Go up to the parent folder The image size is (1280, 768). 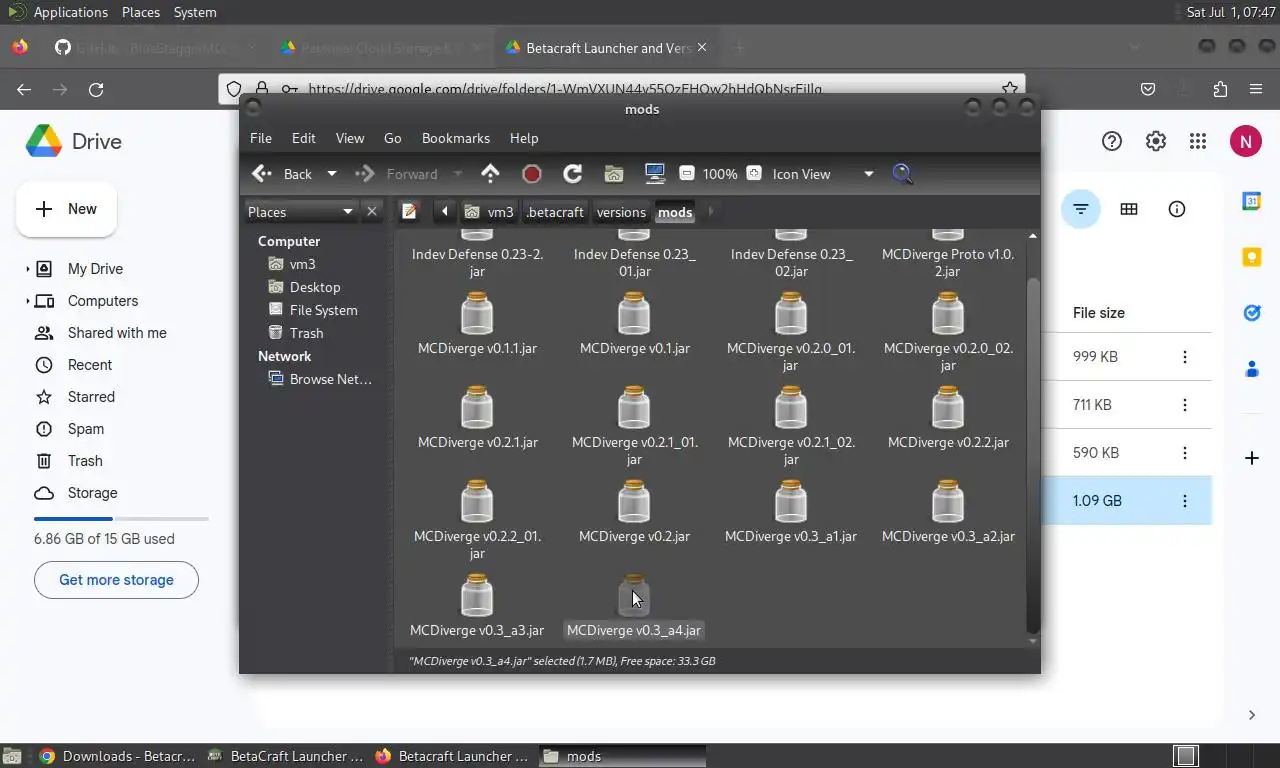click(x=490, y=174)
